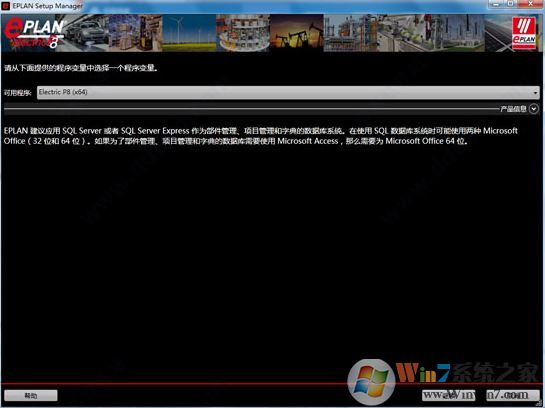Click the paragraph recommending SQL Server Express
The image size is (545, 408).
pyautogui.click(x=261, y=136)
